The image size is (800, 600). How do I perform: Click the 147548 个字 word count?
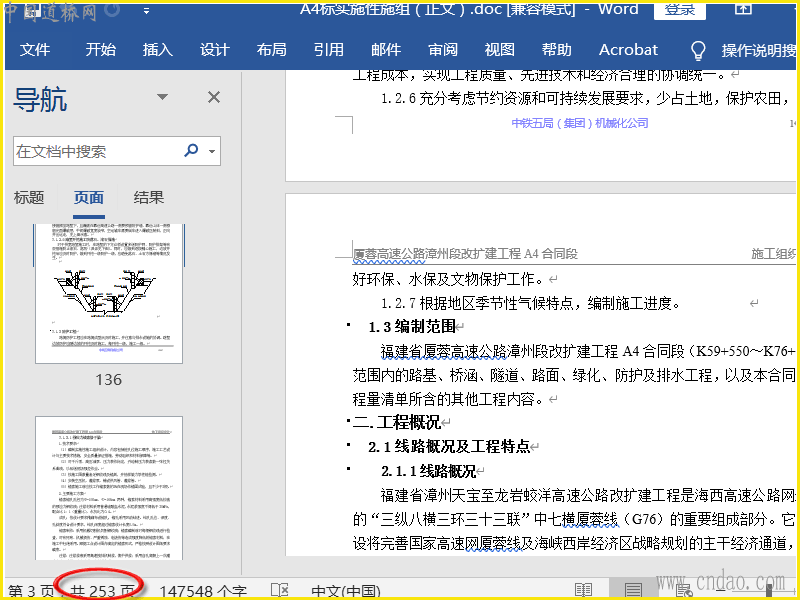click(x=203, y=591)
